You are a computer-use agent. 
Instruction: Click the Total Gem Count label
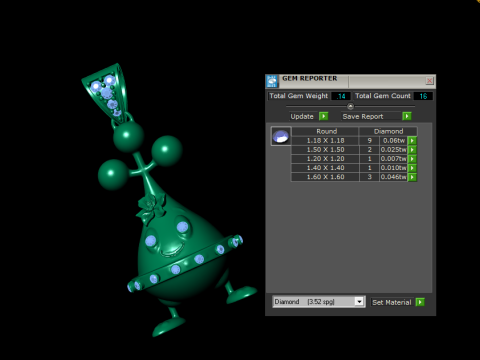[383, 96]
